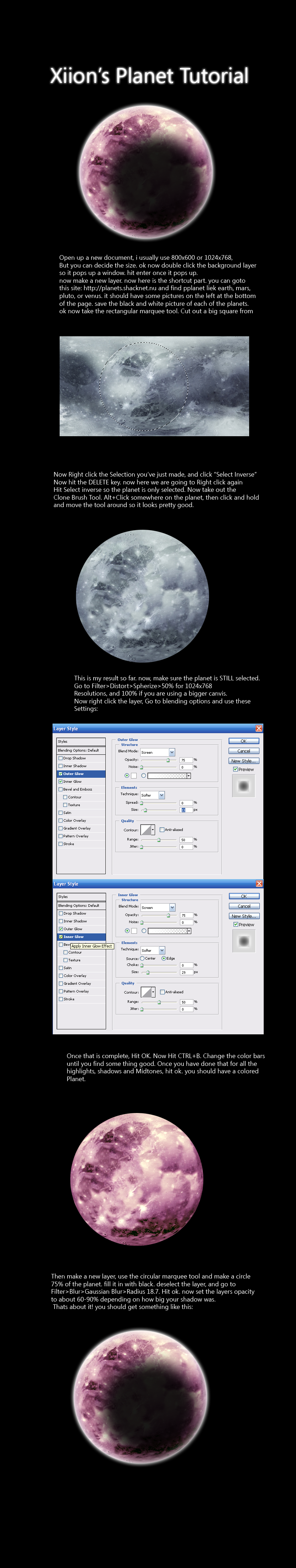296x1568 pixels.
Task: Enable Gradient Overlay in the Inner Glow dialog
Action: [x=61, y=984]
